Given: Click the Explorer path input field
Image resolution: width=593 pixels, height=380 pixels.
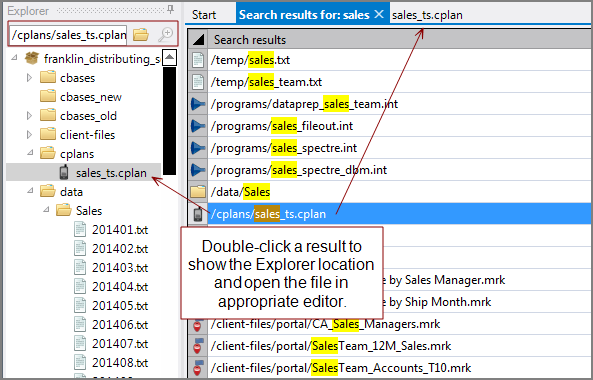Looking at the screenshot, I should 69,34.
